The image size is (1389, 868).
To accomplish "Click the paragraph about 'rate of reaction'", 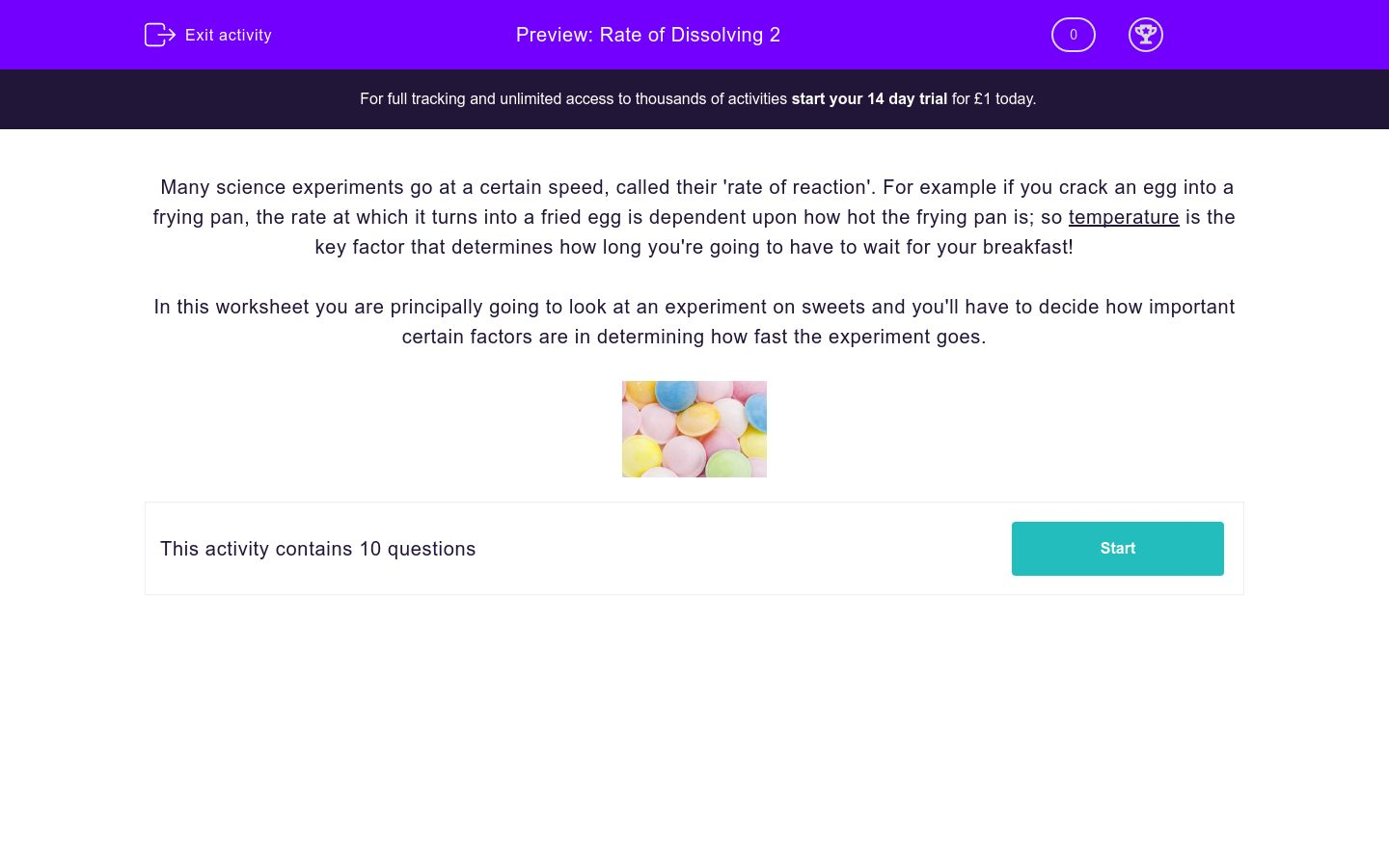I will pyautogui.click(x=694, y=187).
